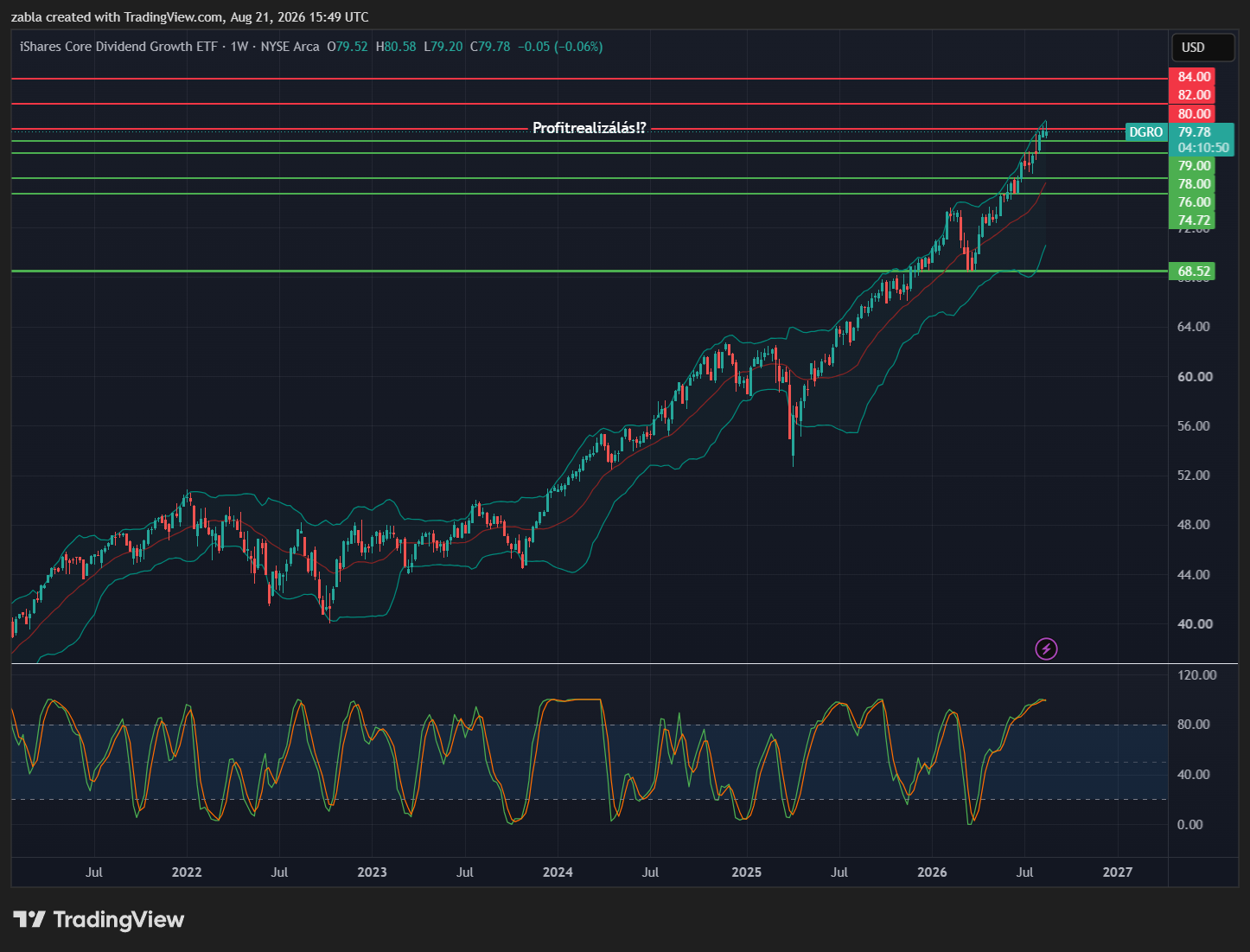The image size is (1250, 952).
Task: Select the red 80.00 price level label
Action: [1193, 114]
